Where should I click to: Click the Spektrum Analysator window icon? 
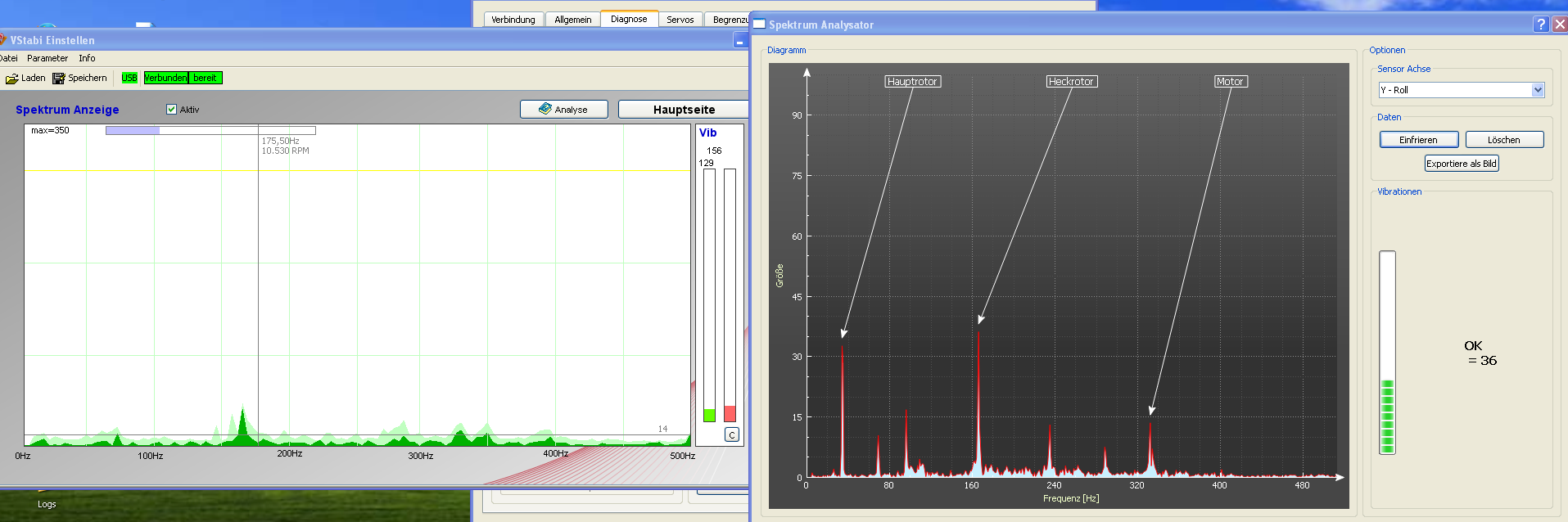(759, 25)
